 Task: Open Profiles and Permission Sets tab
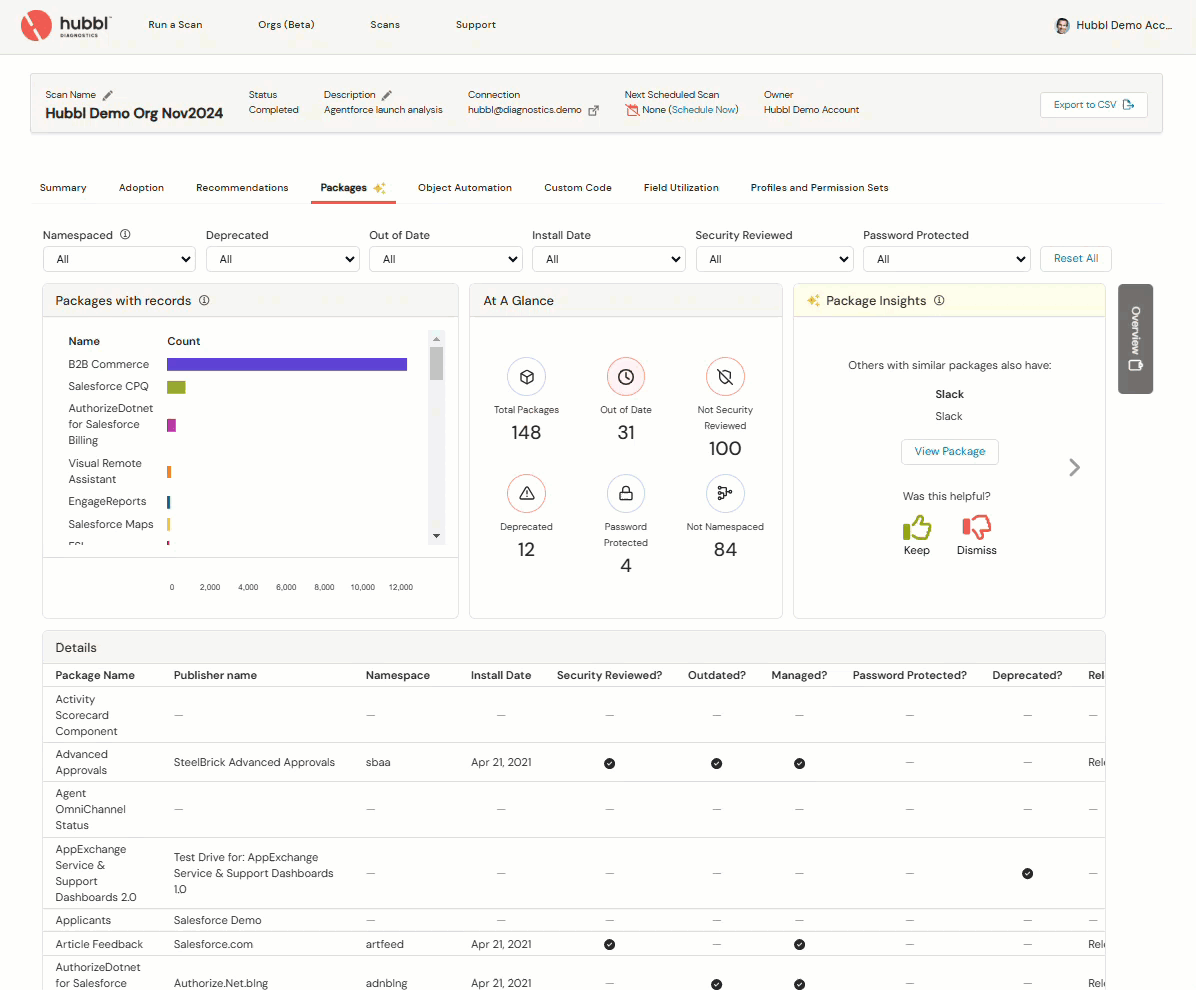point(819,188)
